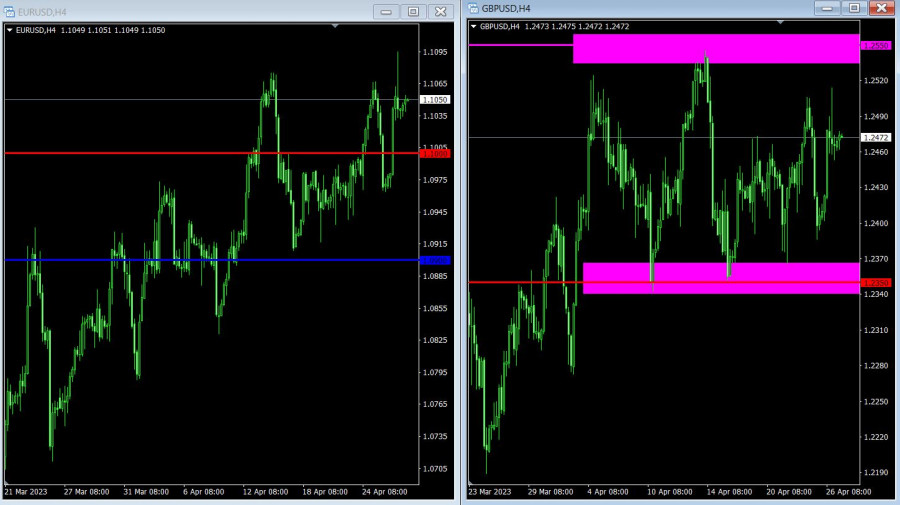Click the EURUSD,H4 window title icon
Screen dimensions: 900x505
(9, 11)
